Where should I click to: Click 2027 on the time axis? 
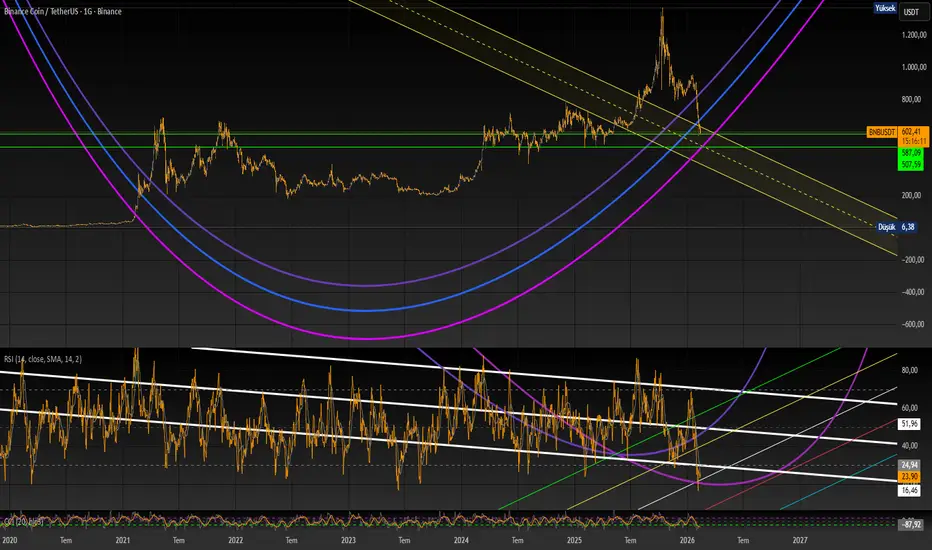[x=799, y=539]
